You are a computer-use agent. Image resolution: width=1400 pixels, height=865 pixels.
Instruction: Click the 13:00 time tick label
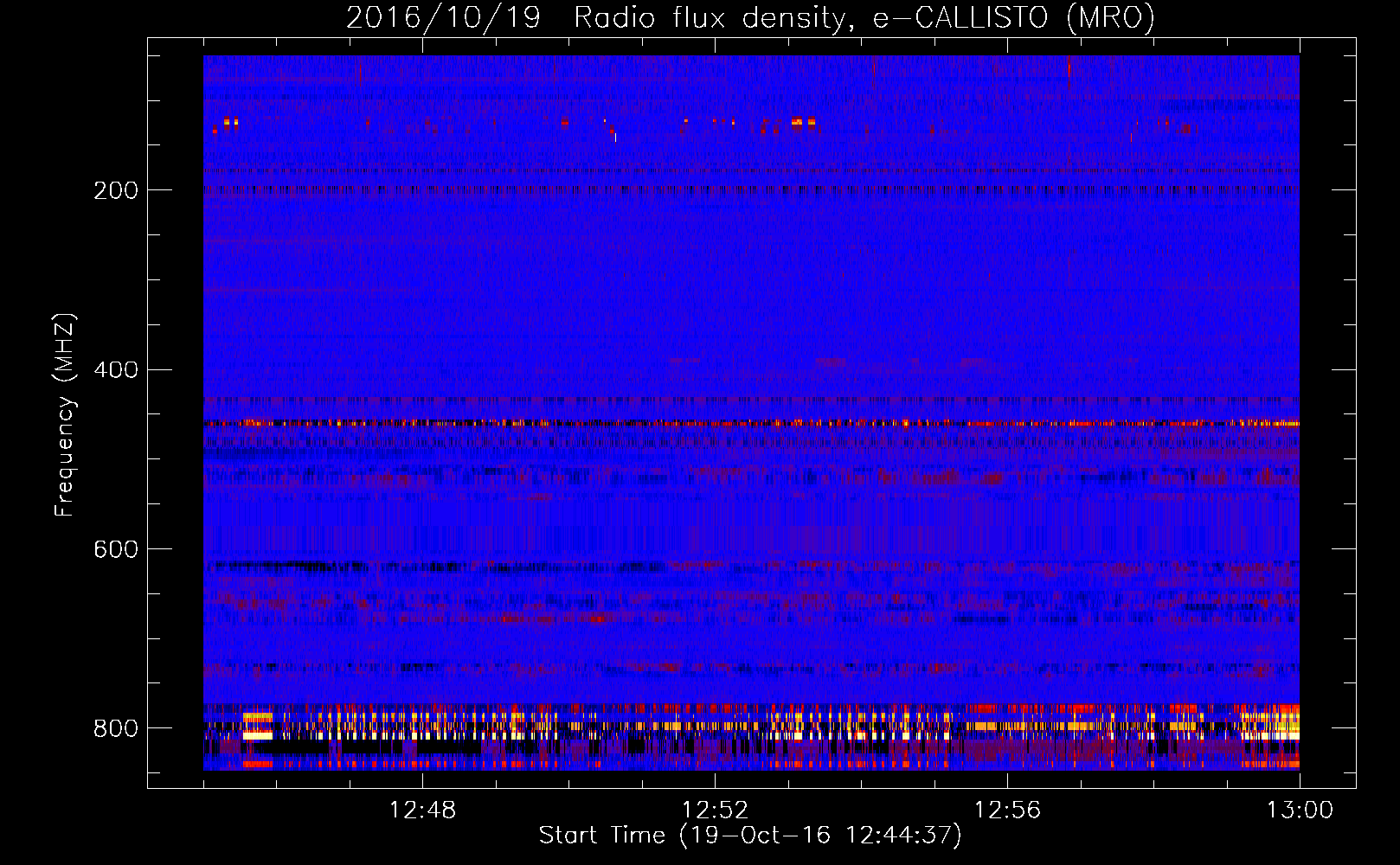pos(1300,811)
